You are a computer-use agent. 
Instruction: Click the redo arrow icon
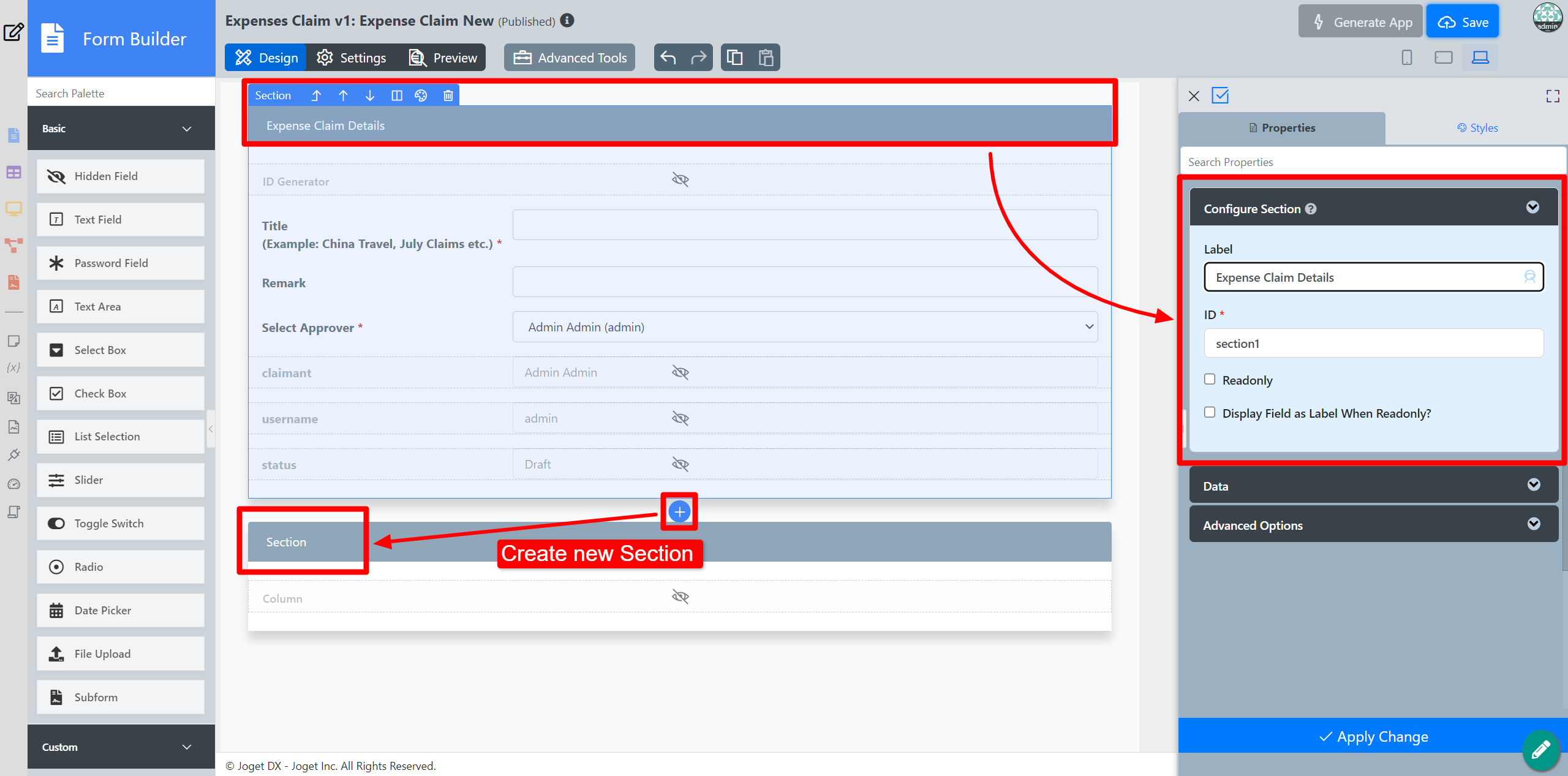(x=698, y=58)
